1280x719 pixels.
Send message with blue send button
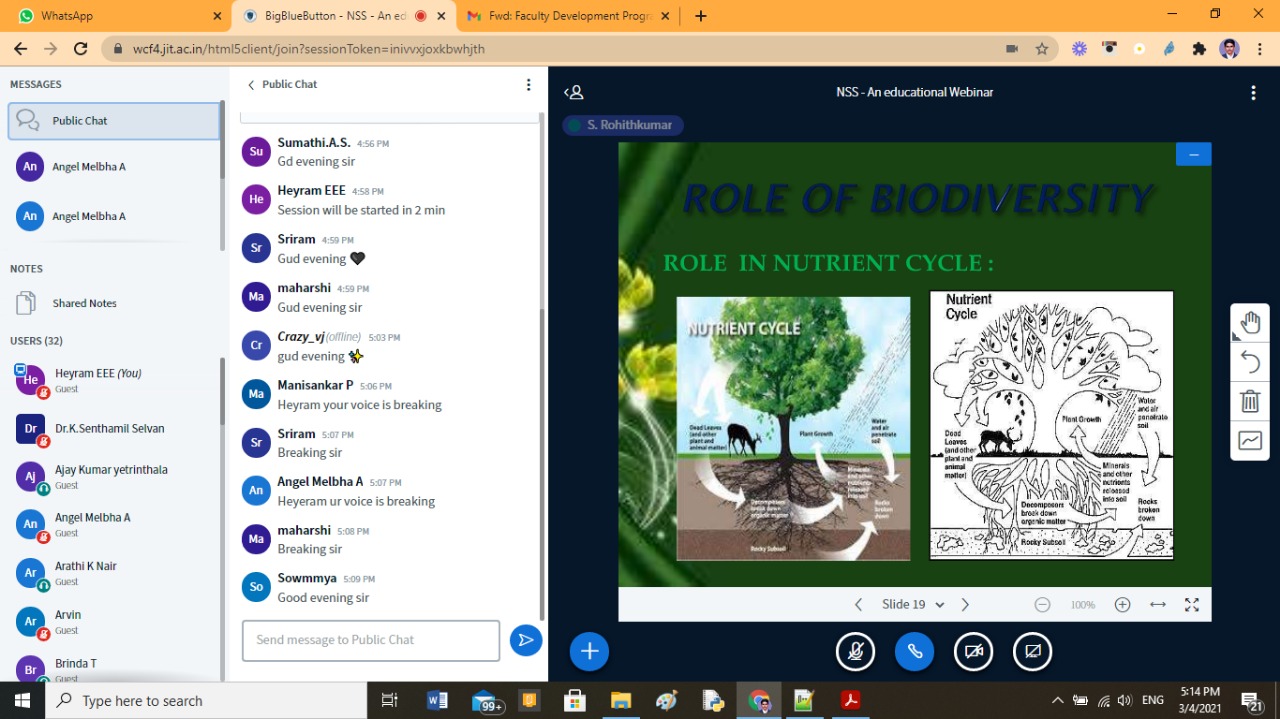(x=526, y=640)
